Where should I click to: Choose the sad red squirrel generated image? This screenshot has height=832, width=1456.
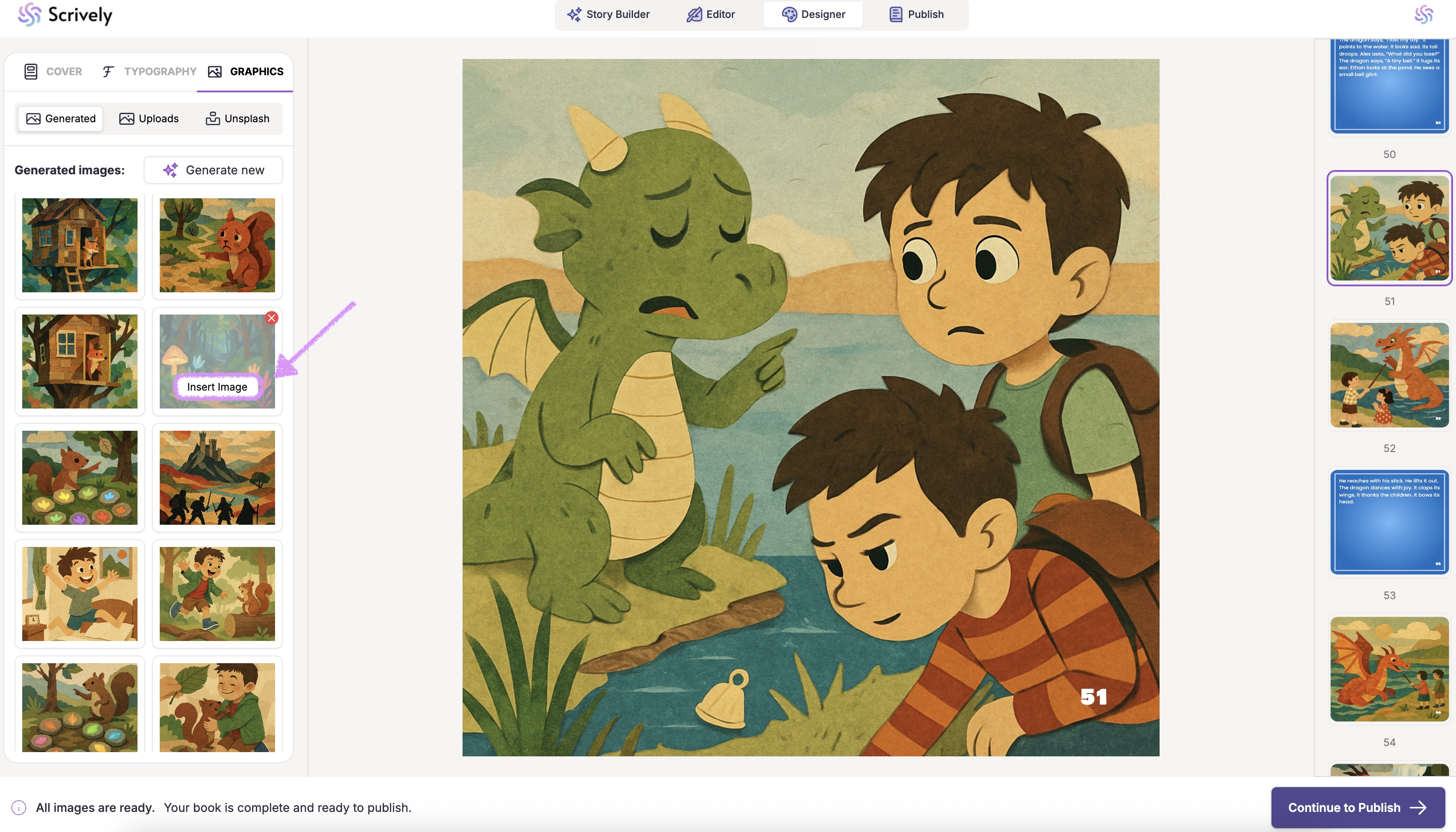click(x=217, y=245)
